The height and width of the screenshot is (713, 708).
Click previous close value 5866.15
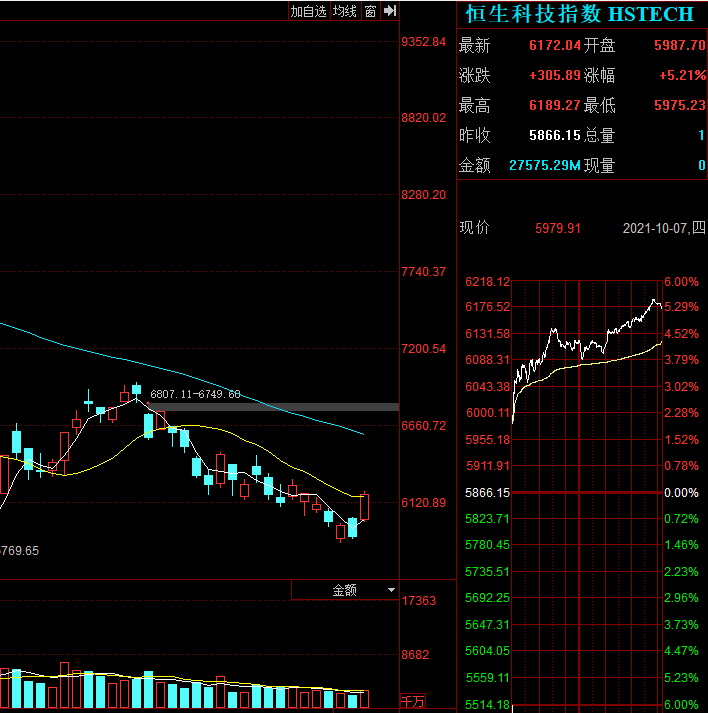(x=555, y=135)
